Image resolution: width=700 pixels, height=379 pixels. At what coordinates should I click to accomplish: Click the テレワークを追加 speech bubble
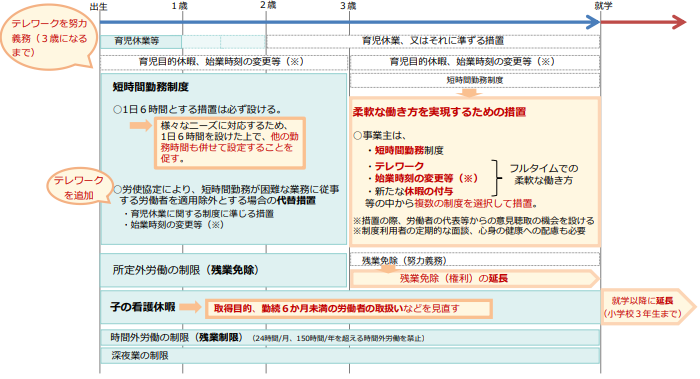coord(79,187)
